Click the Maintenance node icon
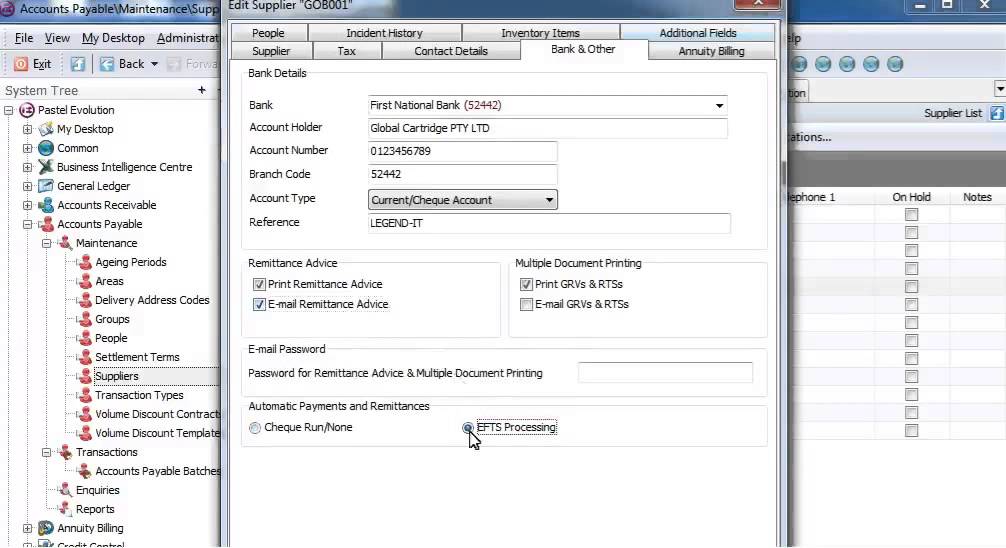 (65, 243)
